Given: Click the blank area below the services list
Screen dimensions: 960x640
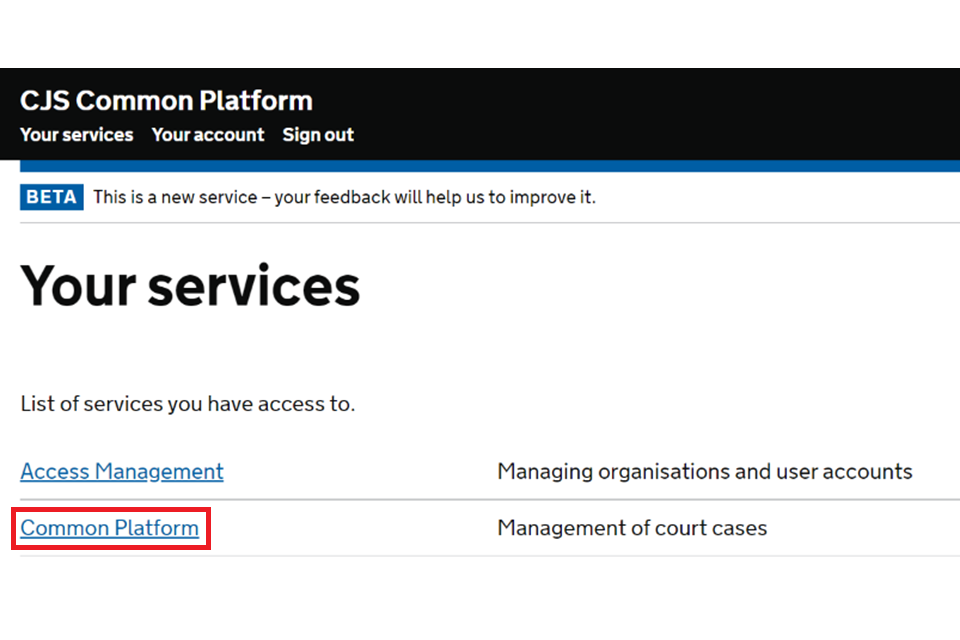Looking at the screenshot, I should click(480, 600).
